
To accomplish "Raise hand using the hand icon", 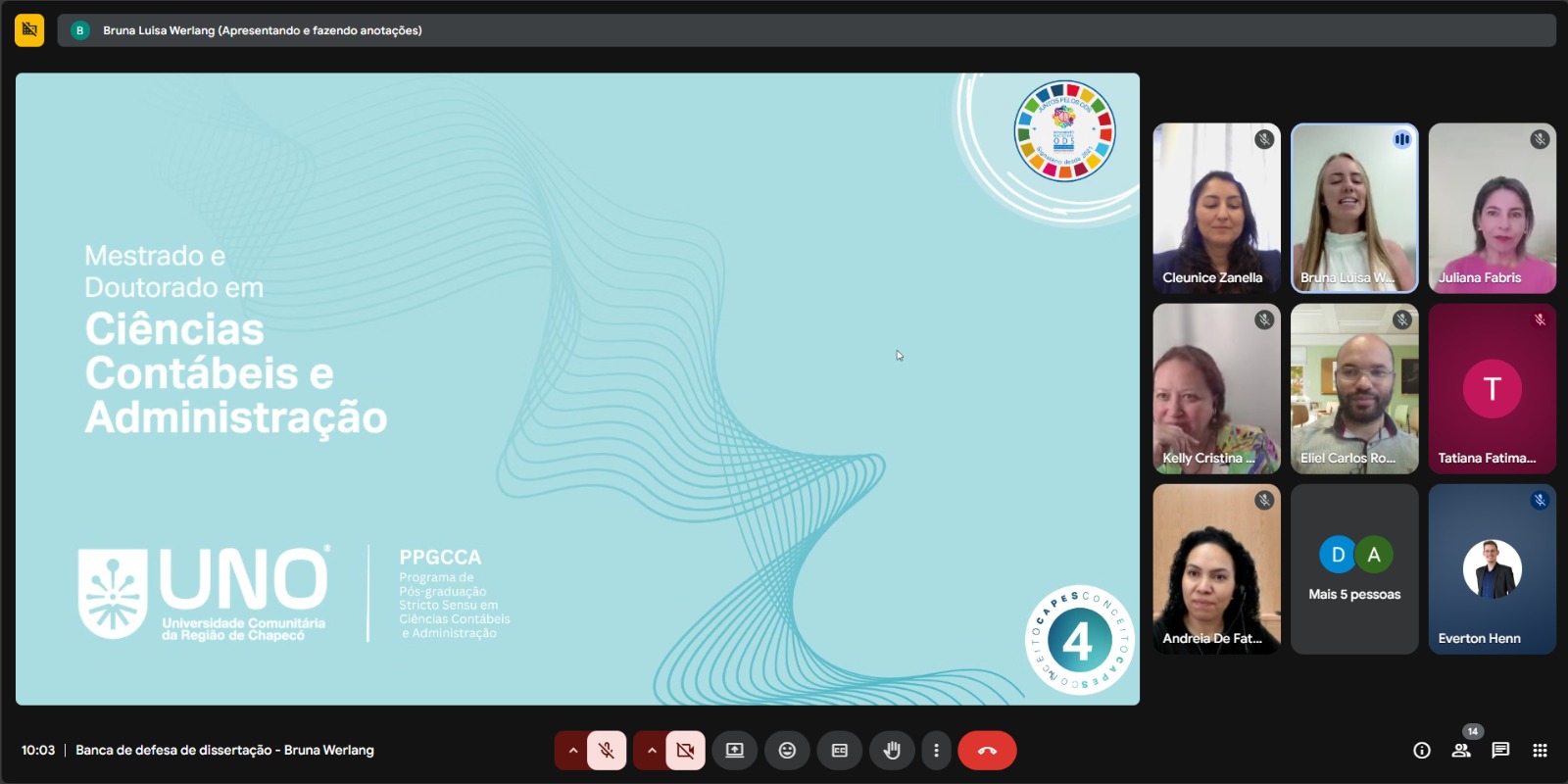I will (892, 751).
